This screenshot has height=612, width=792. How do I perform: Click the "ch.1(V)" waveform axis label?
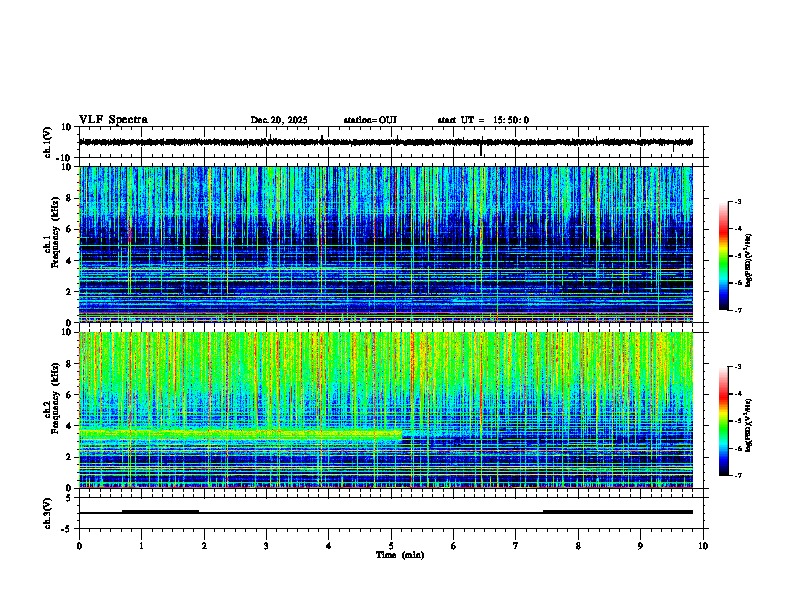click(48, 142)
